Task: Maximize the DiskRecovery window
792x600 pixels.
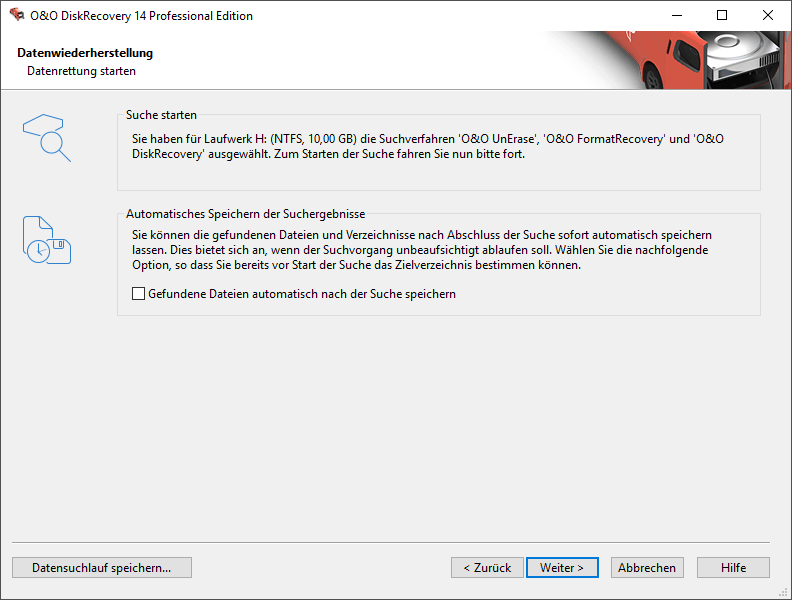Action: point(722,16)
